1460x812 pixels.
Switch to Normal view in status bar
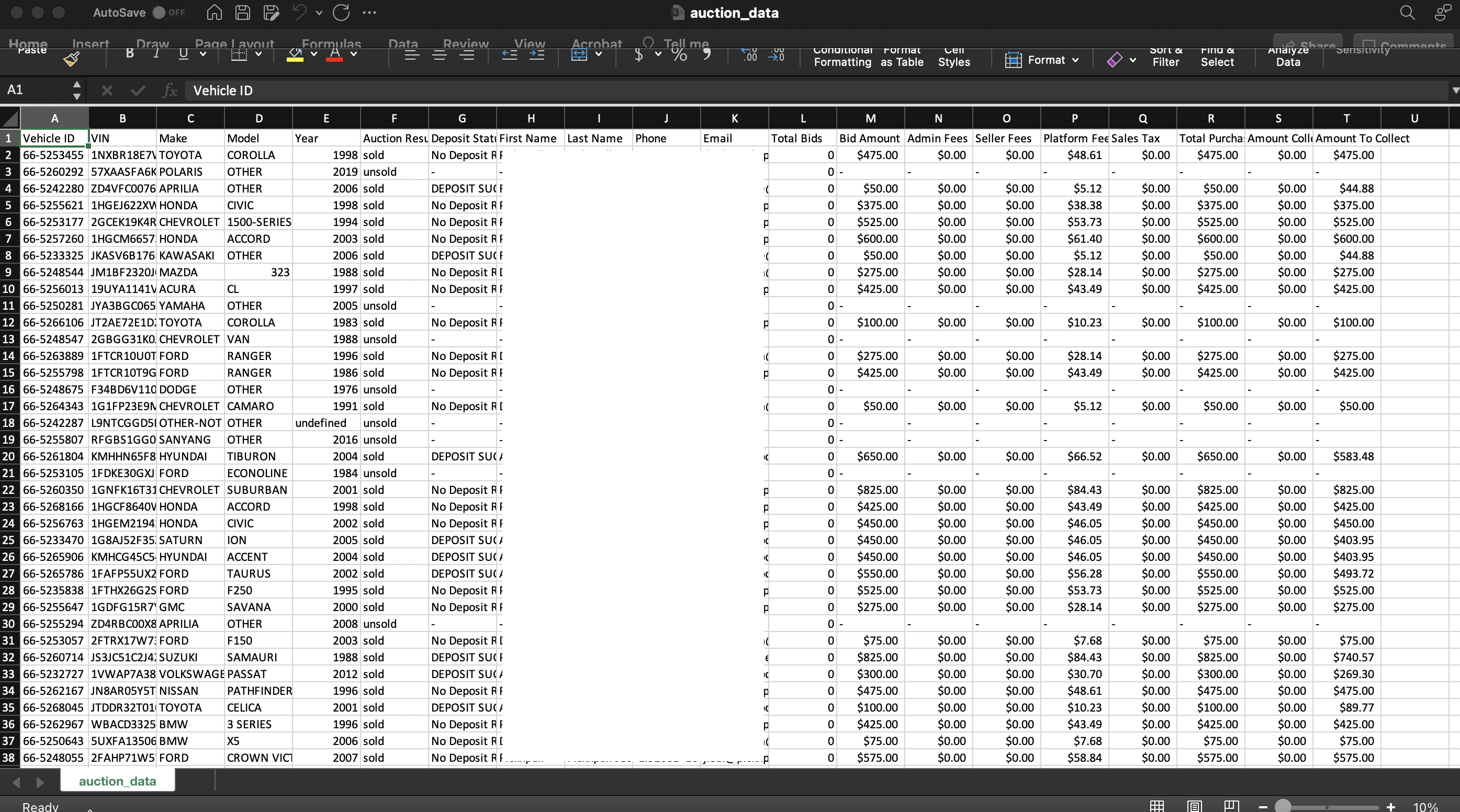[1157, 806]
